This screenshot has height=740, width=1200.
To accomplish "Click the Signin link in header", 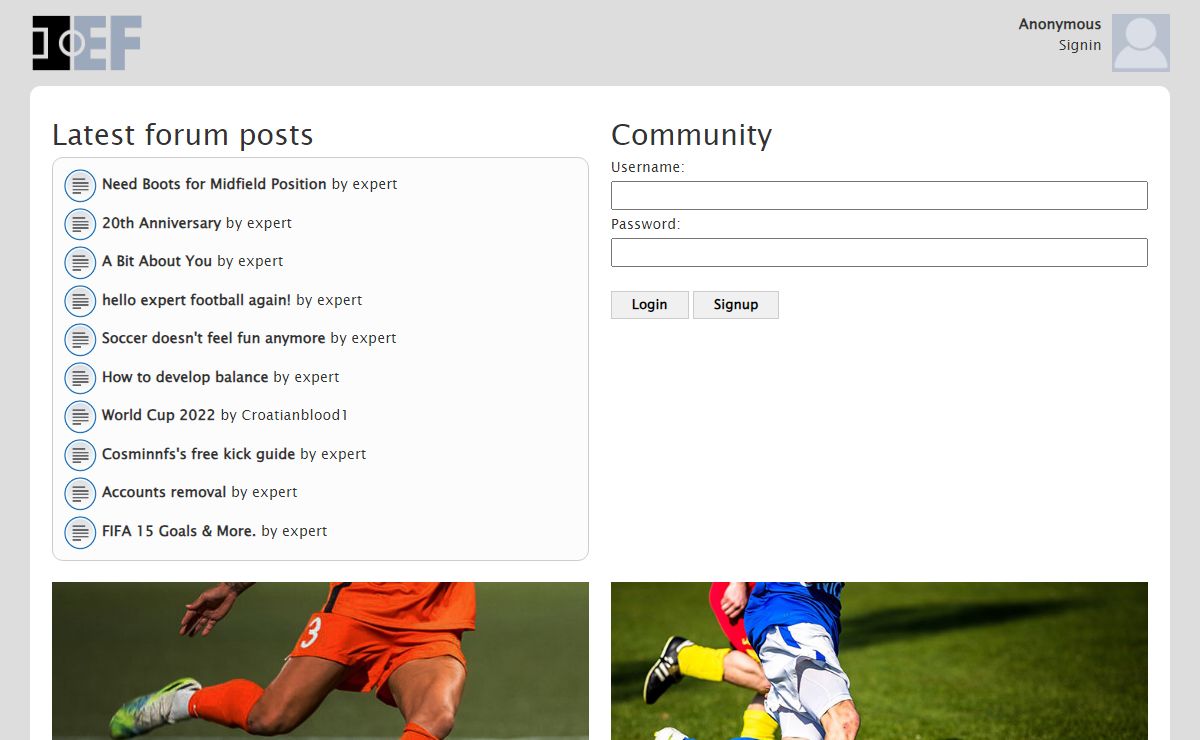I will (1080, 45).
